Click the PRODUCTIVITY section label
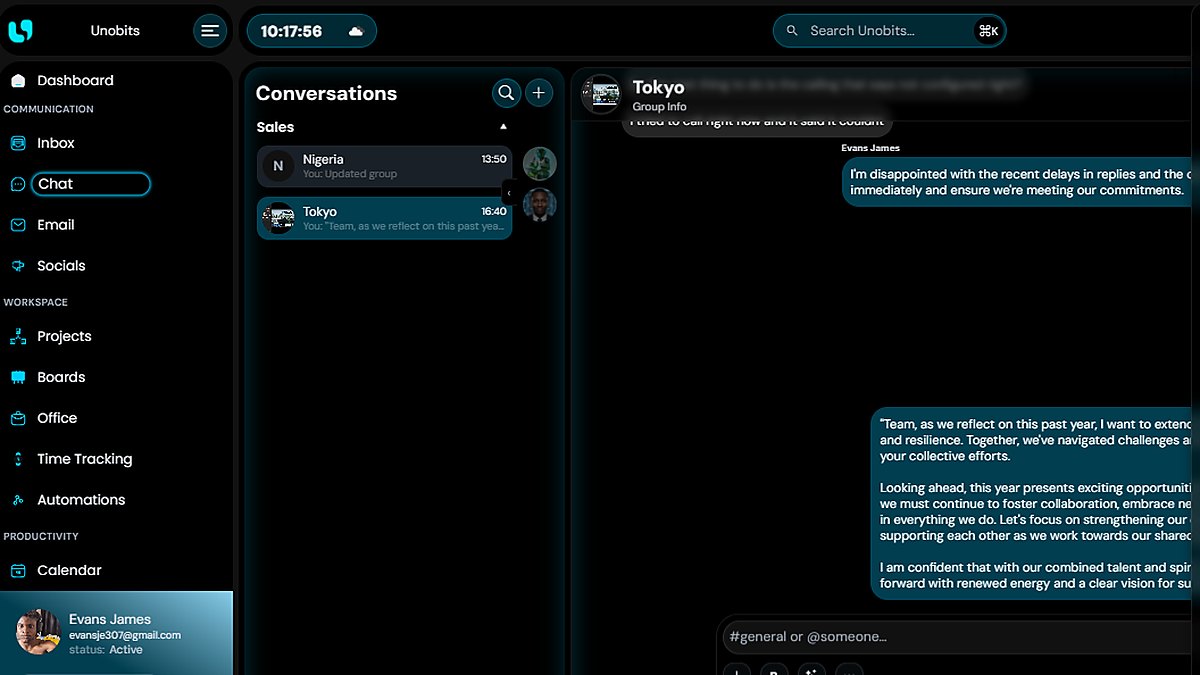This screenshot has width=1200, height=675. coord(41,536)
